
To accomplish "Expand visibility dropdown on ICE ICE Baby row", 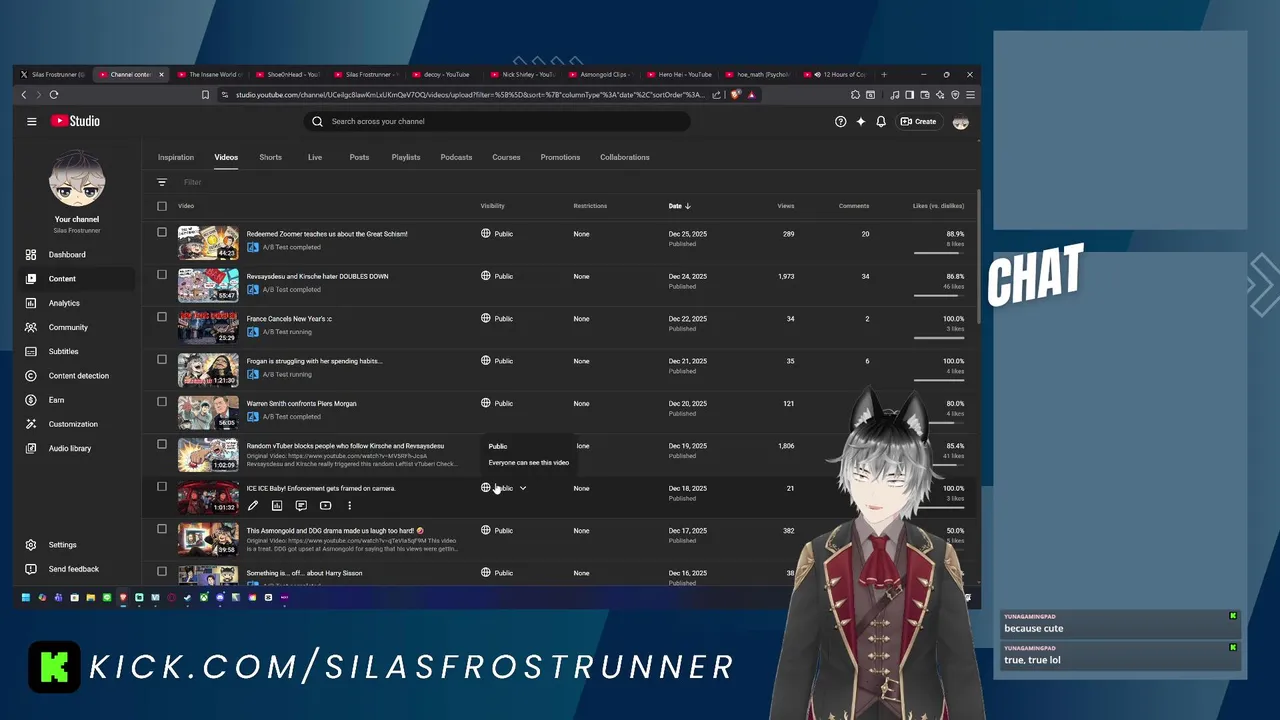I will (522, 488).
